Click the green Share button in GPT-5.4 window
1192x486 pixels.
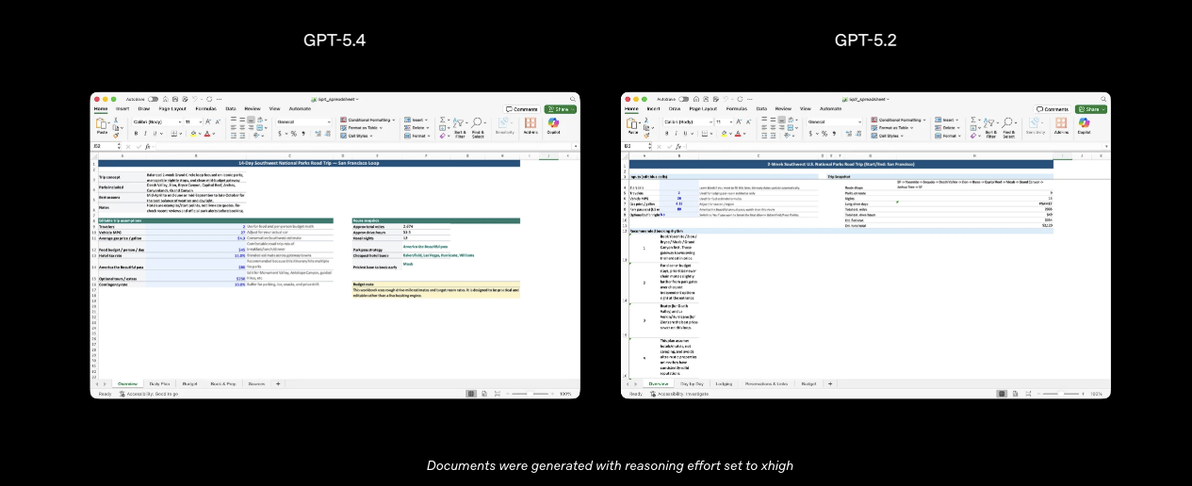coord(560,109)
